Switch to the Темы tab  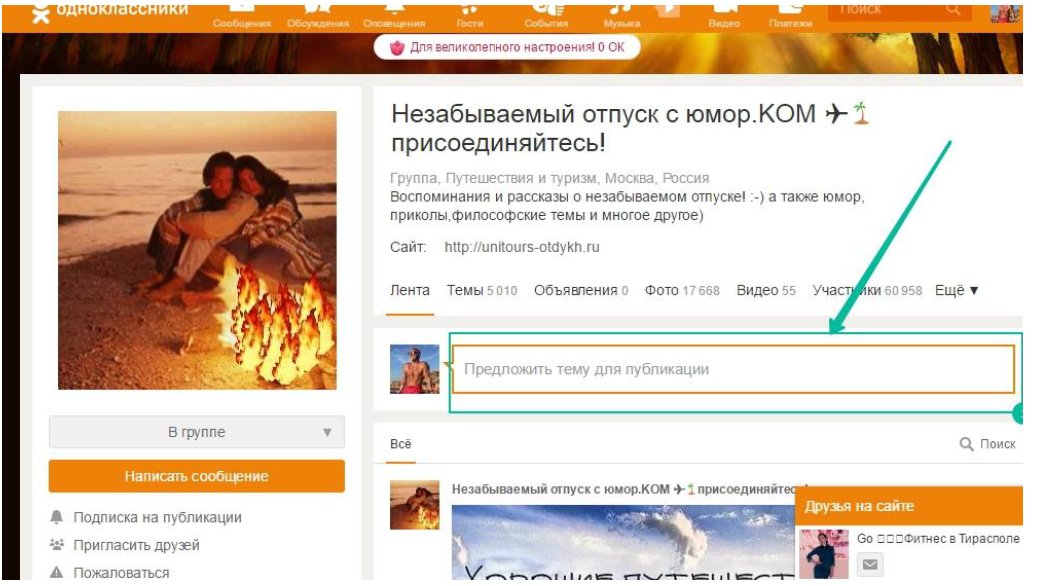click(x=481, y=290)
